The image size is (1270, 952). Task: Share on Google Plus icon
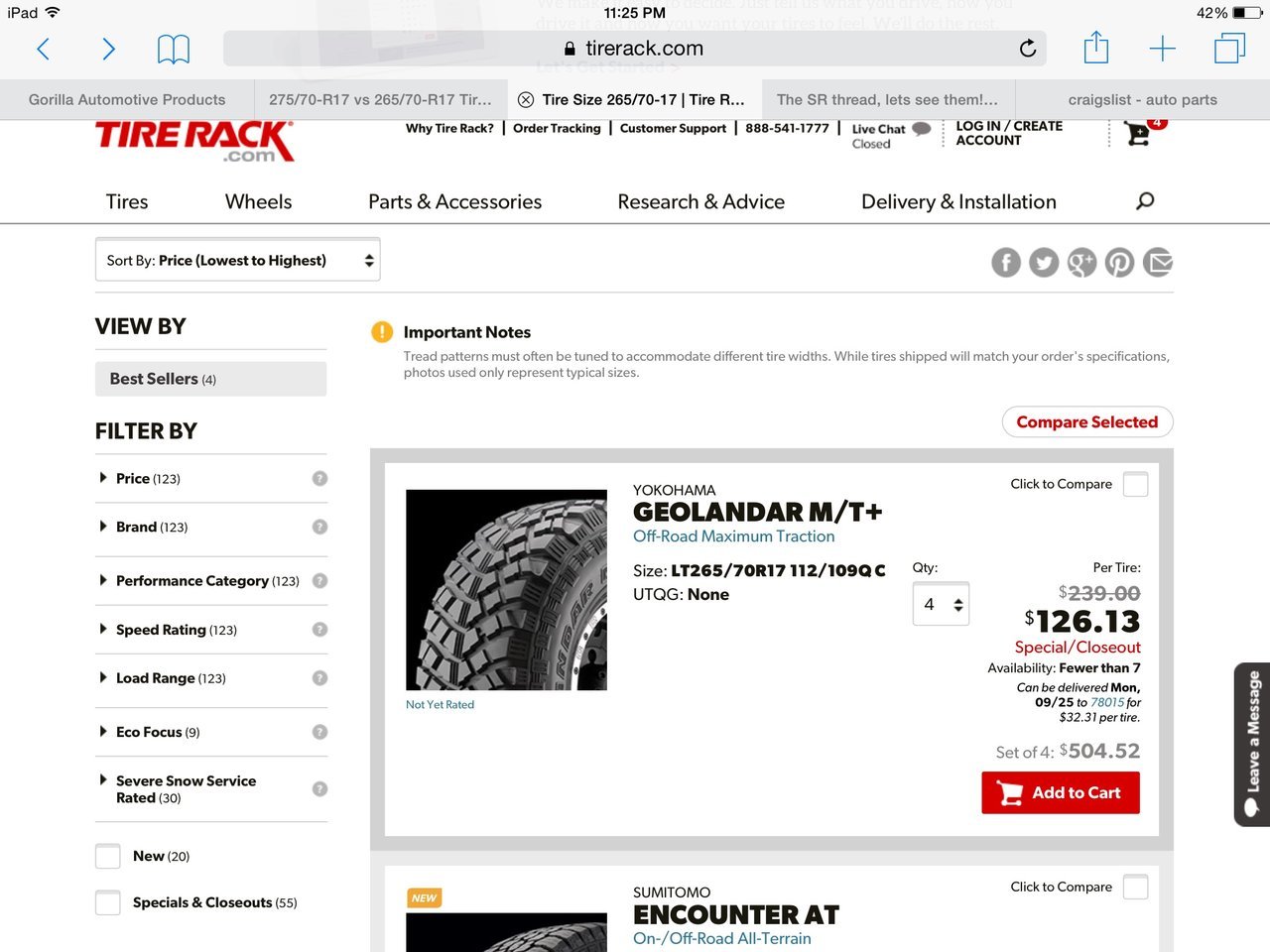[x=1081, y=263]
